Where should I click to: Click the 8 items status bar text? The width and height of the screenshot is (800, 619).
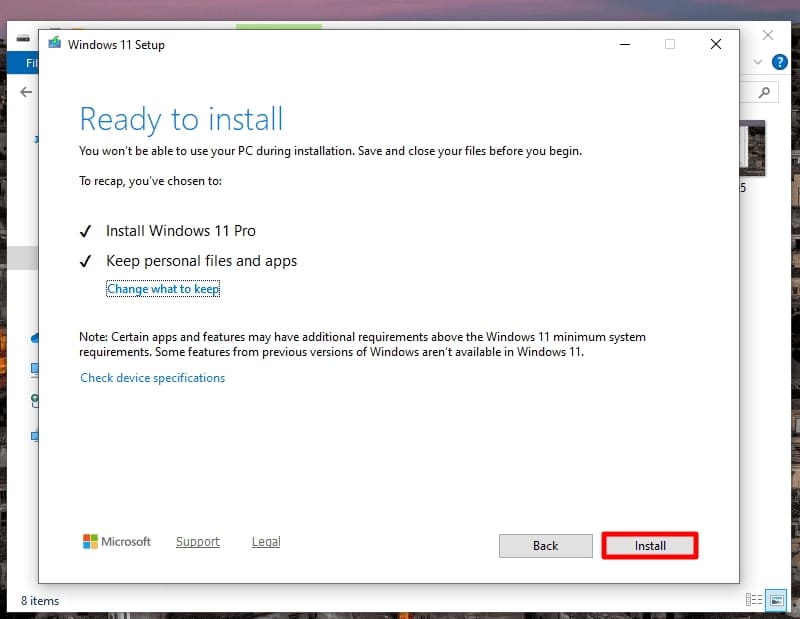click(40, 600)
